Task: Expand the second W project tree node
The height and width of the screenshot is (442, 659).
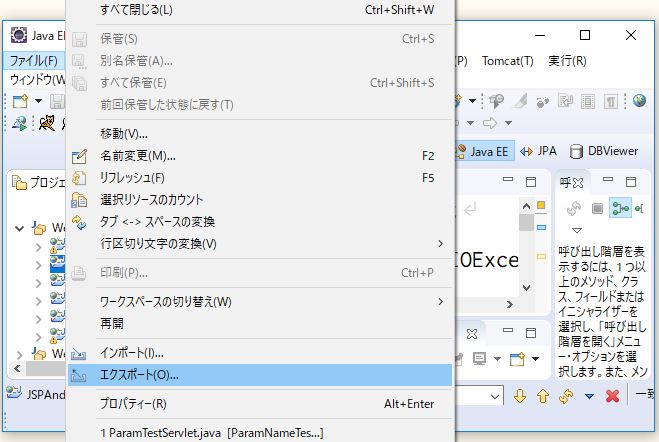Action: tap(19, 355)
